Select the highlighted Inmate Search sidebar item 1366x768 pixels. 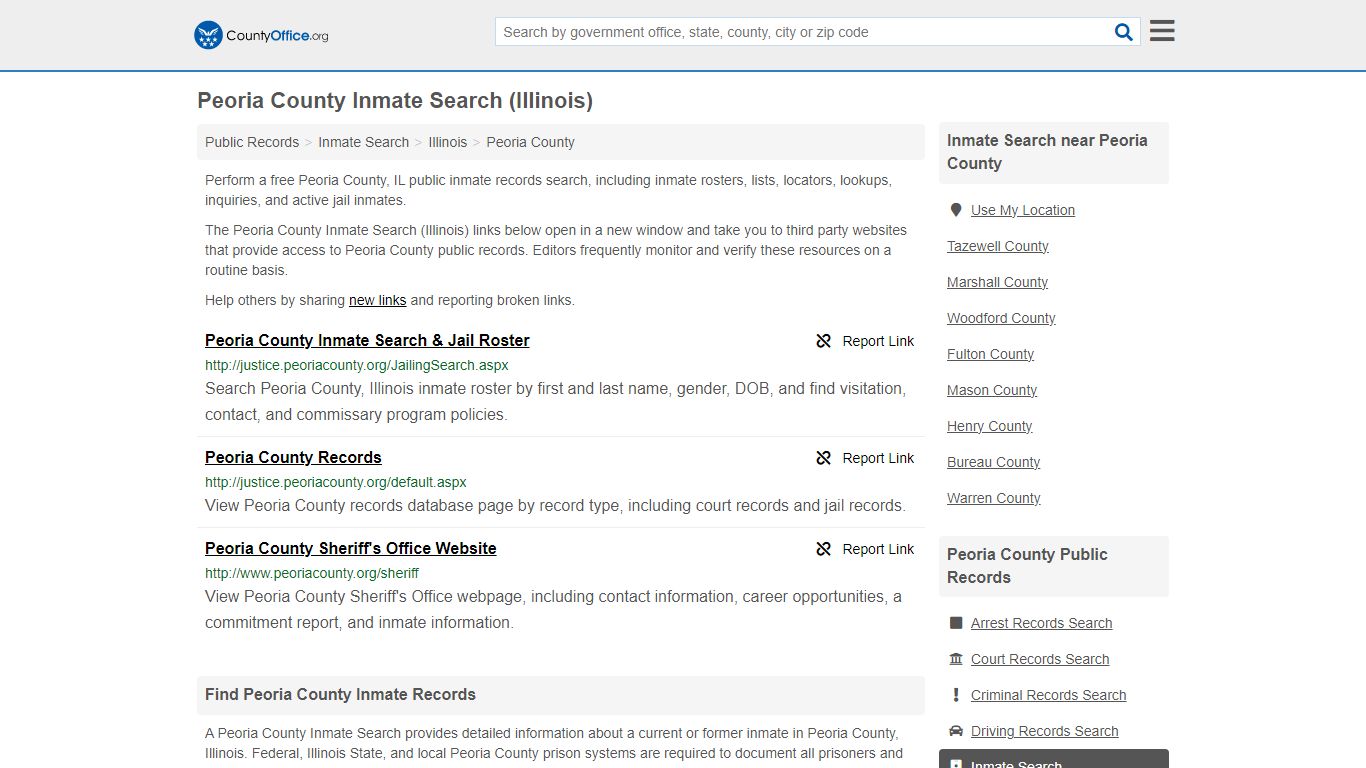coord(1054,759)
